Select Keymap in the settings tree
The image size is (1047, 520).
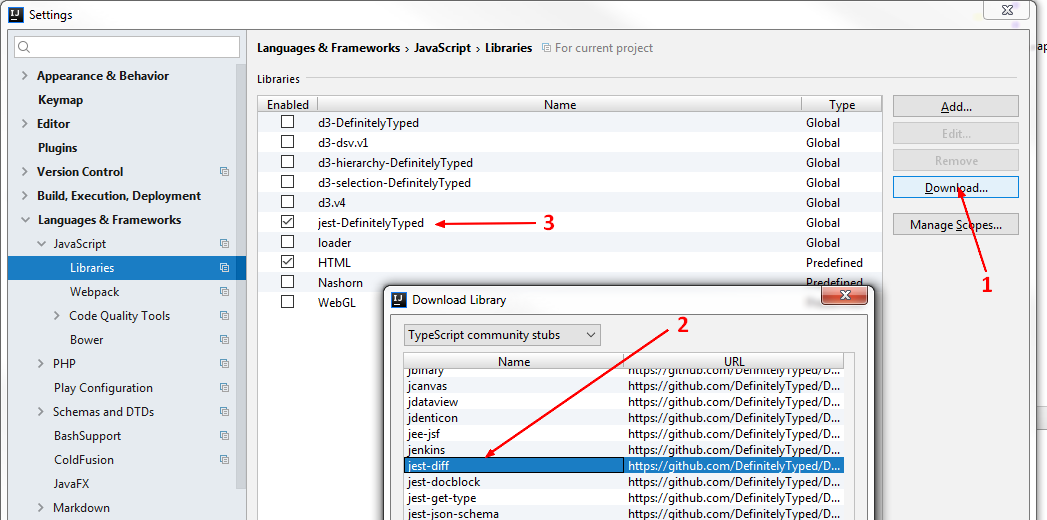60,100
